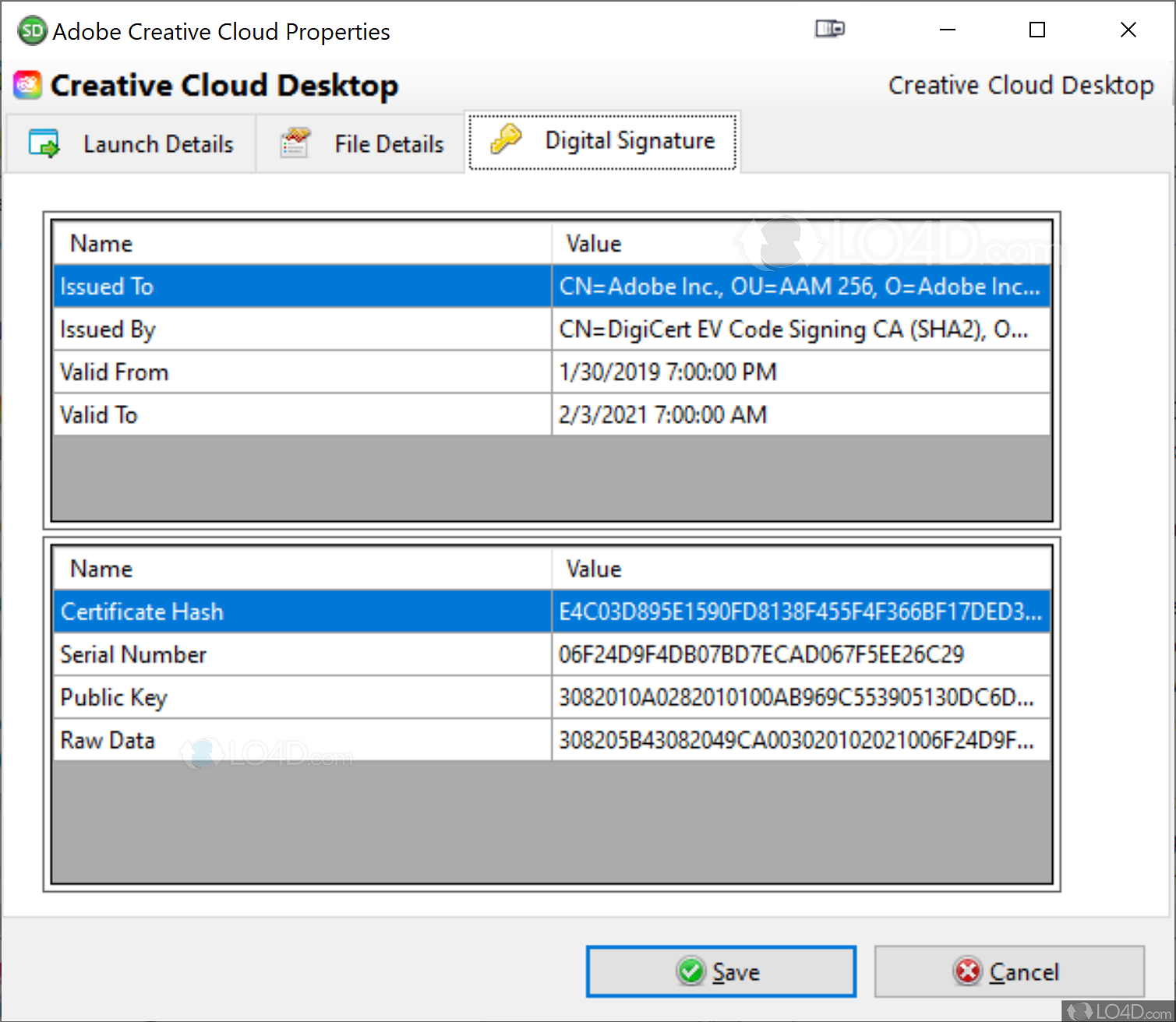Viewport: 1176px width, 1022px height.
Task: Click the File Details notepad icon
Action: 295,143
